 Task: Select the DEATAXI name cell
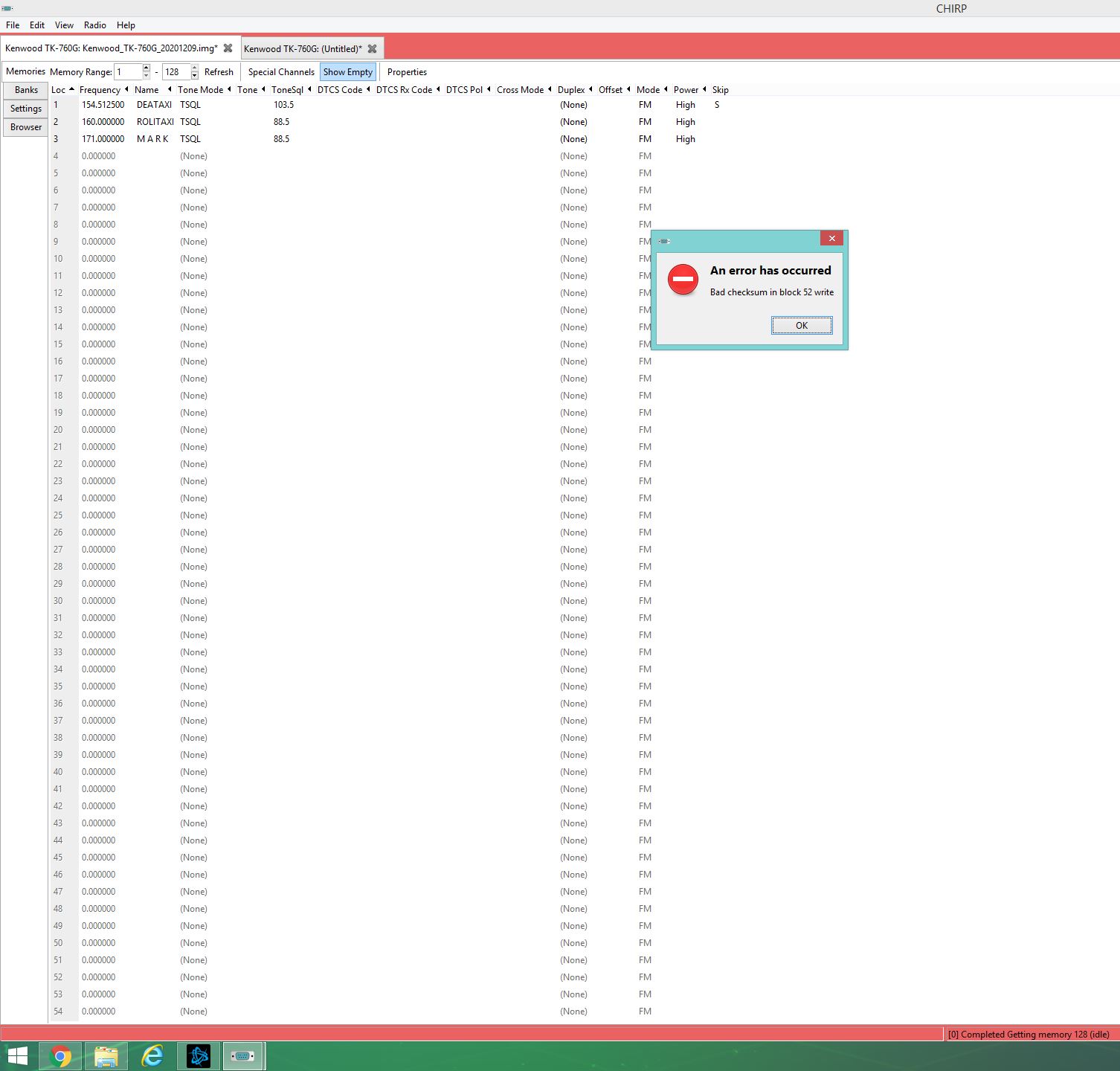coord(154,105)
